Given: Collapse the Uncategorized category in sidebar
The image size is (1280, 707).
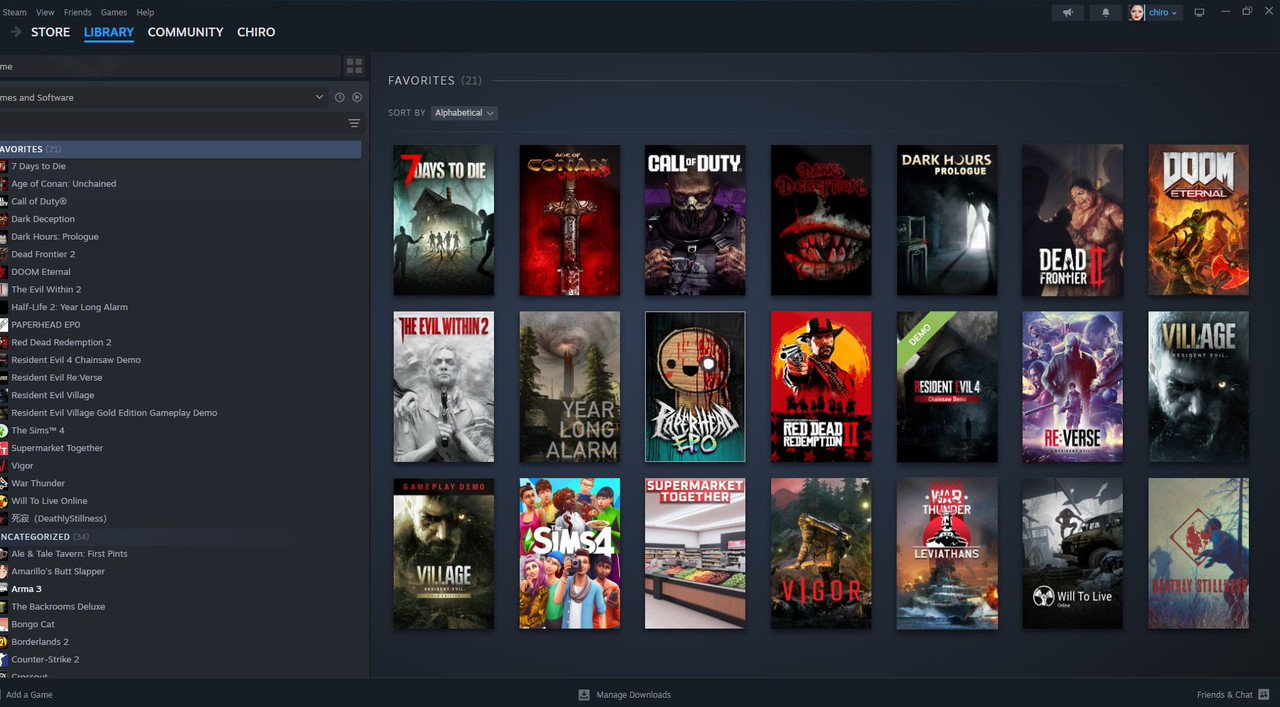Looking at the screenshot, I should (x=180, y=536).
